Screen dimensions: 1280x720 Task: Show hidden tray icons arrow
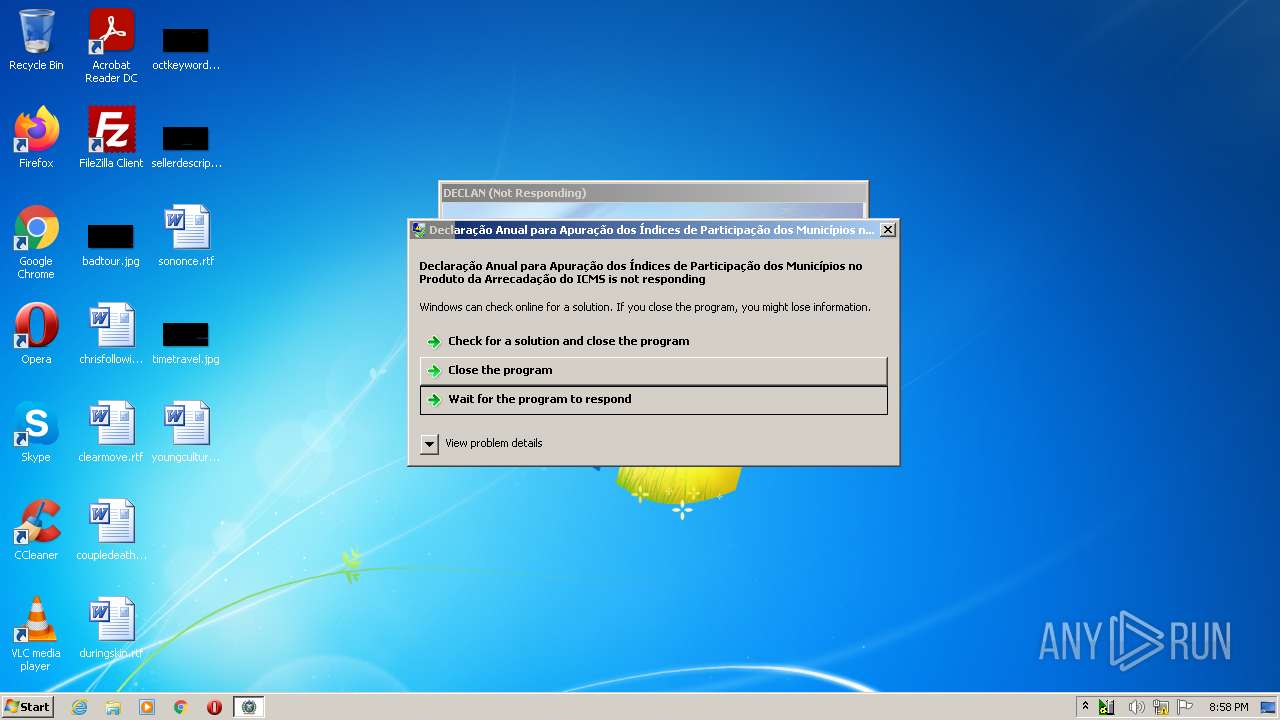[x=1085, y=707]
